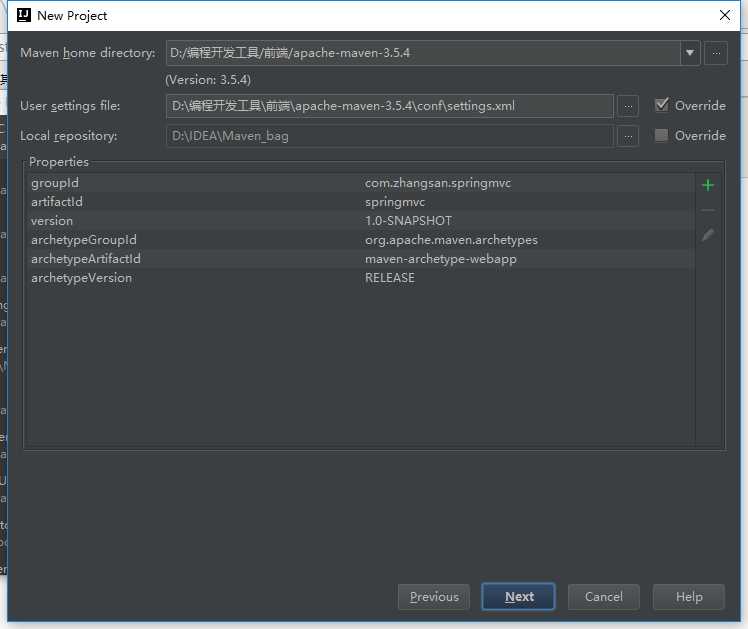The height and width of the screenshot is (629, 748).
Task: Edit selected property with pencil icon
Action: 708,235
